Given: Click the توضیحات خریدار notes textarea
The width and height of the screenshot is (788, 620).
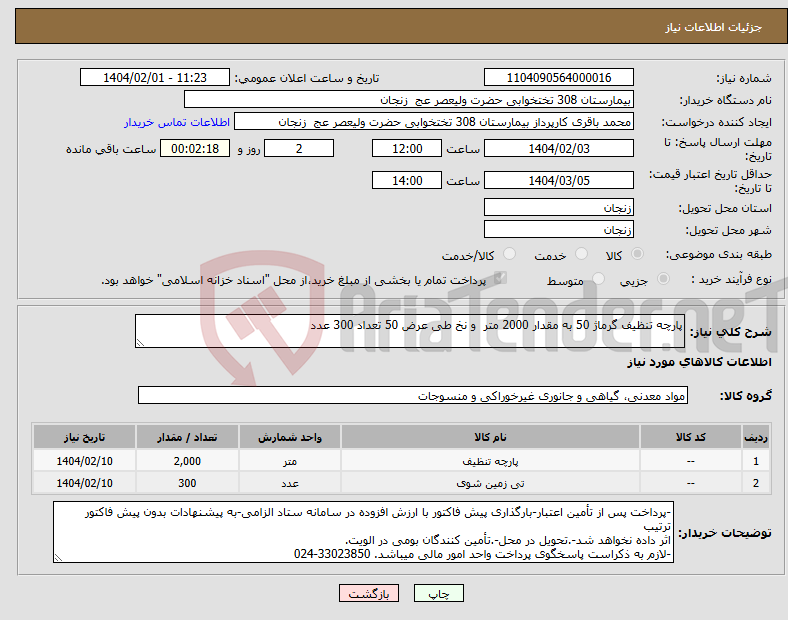Looking at the screenshot, I should [363, 532].
